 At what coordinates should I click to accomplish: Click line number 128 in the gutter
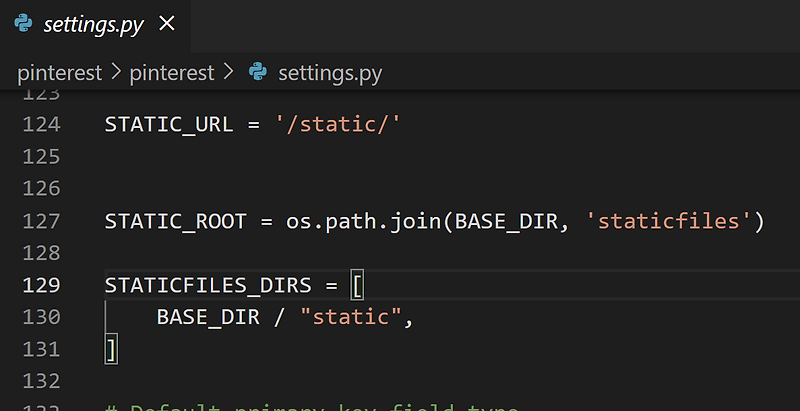click(41, 253)
